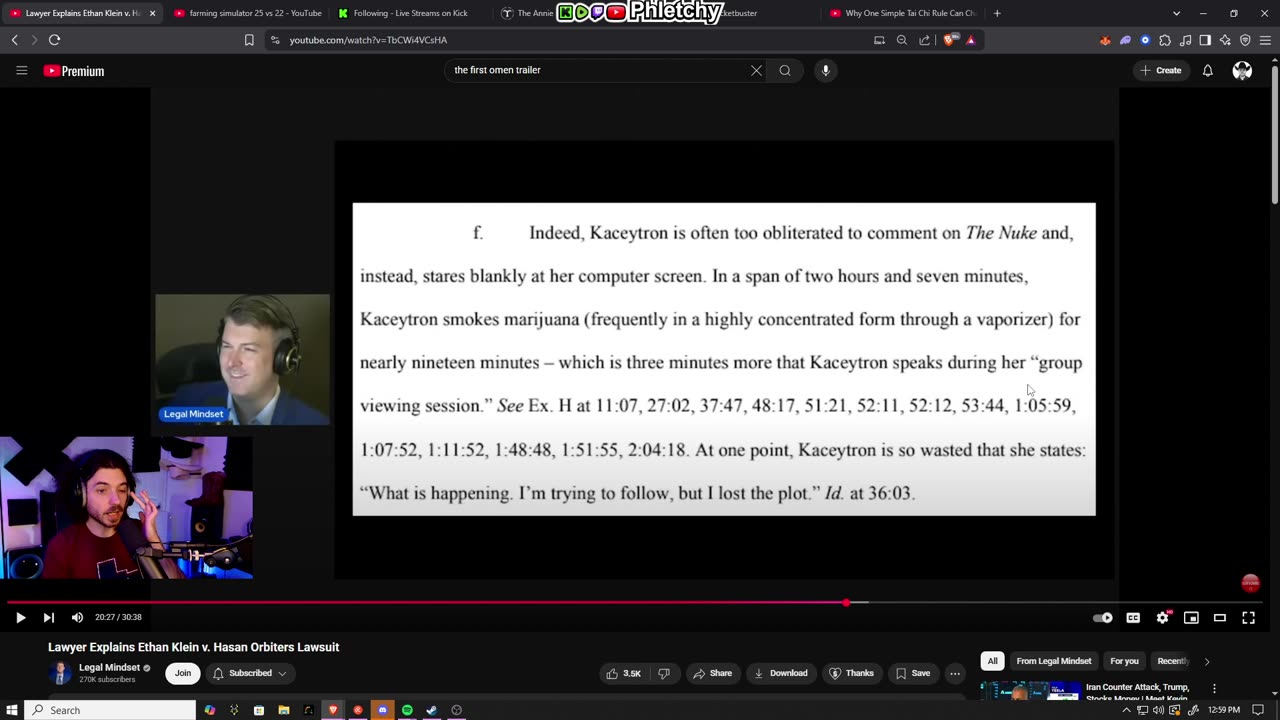Open Subscribed notification dropdown
This screenshot has width=1280, height=720.
(x=250, y=673)
